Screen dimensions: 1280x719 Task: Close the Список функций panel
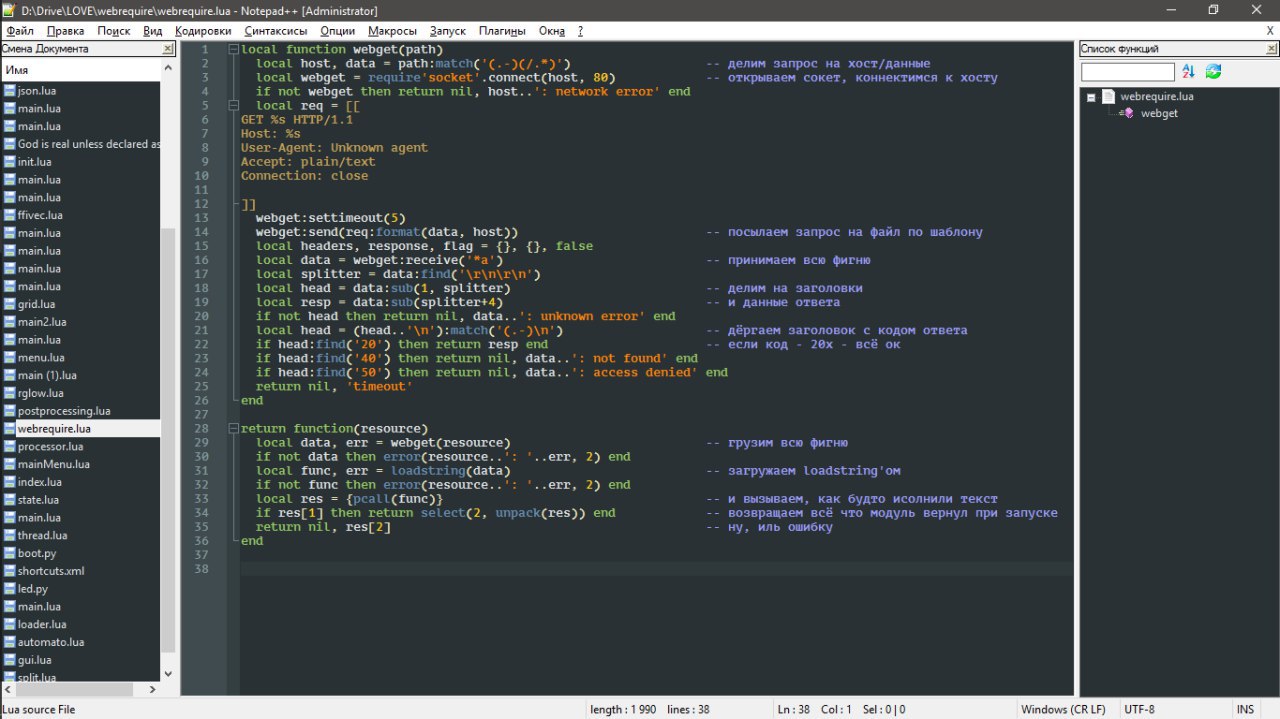point(1270,49)
